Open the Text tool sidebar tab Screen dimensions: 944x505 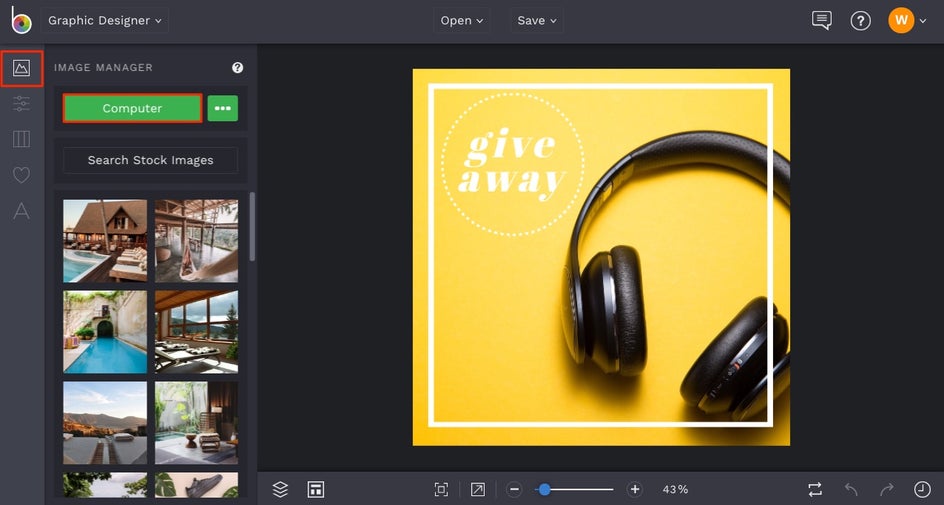pos(21,211)
